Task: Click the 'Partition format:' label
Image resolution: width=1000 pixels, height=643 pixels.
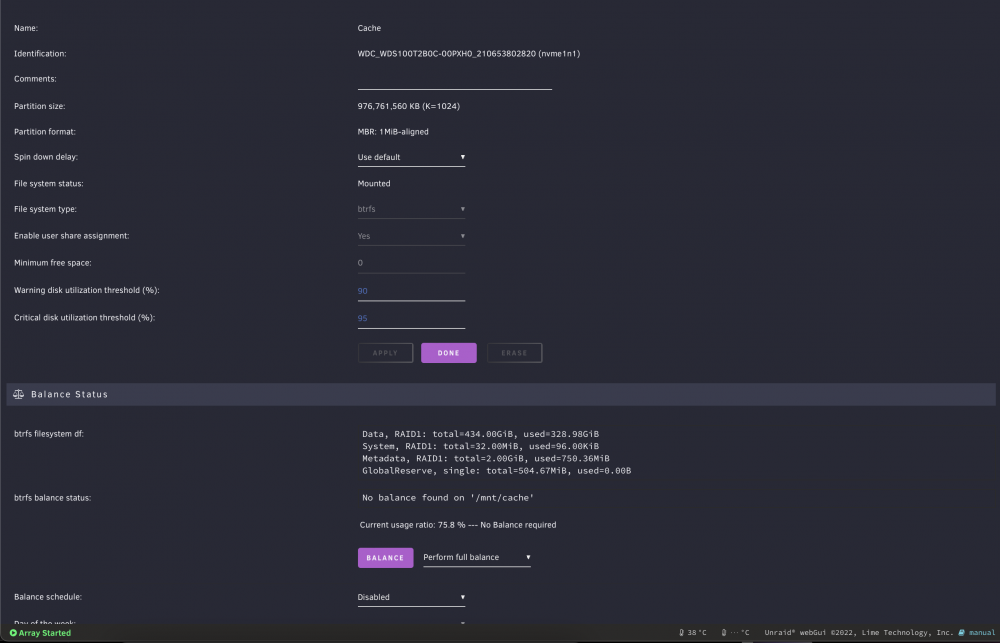Action: (45, 131)
